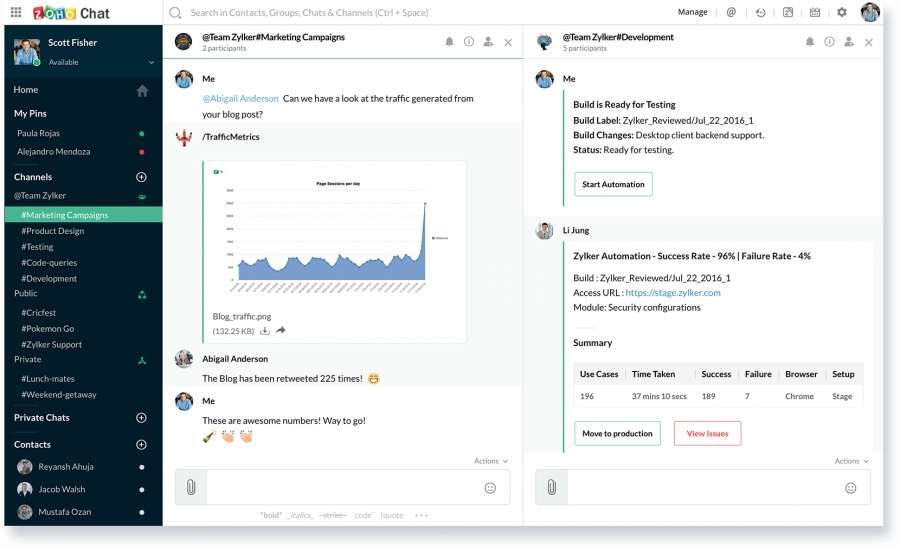
Task: Click the Home house icon
Action: click(x=142, y=90)
